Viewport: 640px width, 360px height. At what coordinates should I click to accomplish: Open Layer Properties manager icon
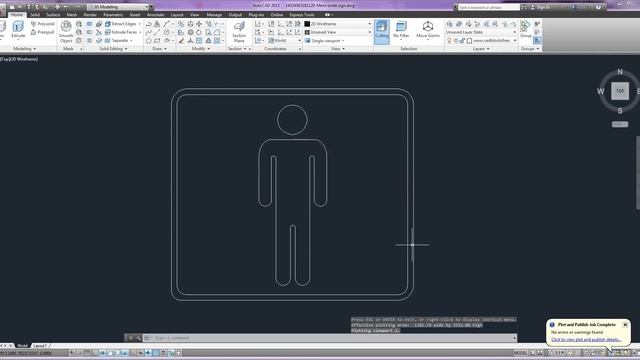point(449,24)
